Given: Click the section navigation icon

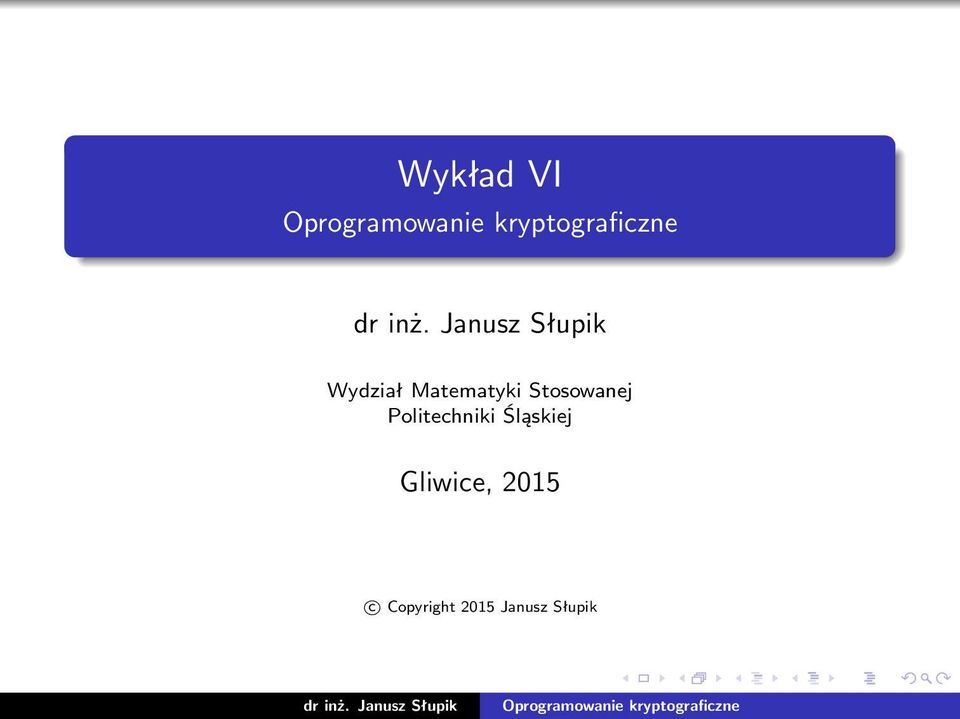Looking at the screenshot, I should (813, 678).
